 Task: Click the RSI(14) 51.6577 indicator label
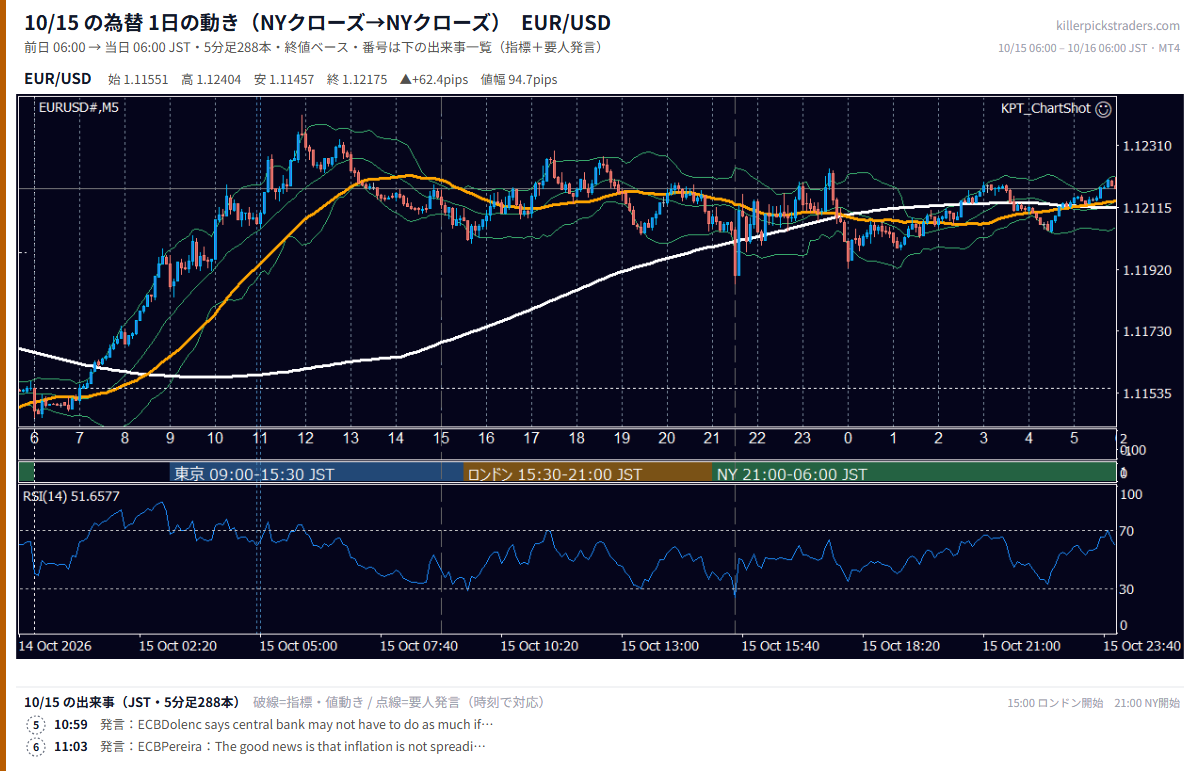[x=71, y=496]
